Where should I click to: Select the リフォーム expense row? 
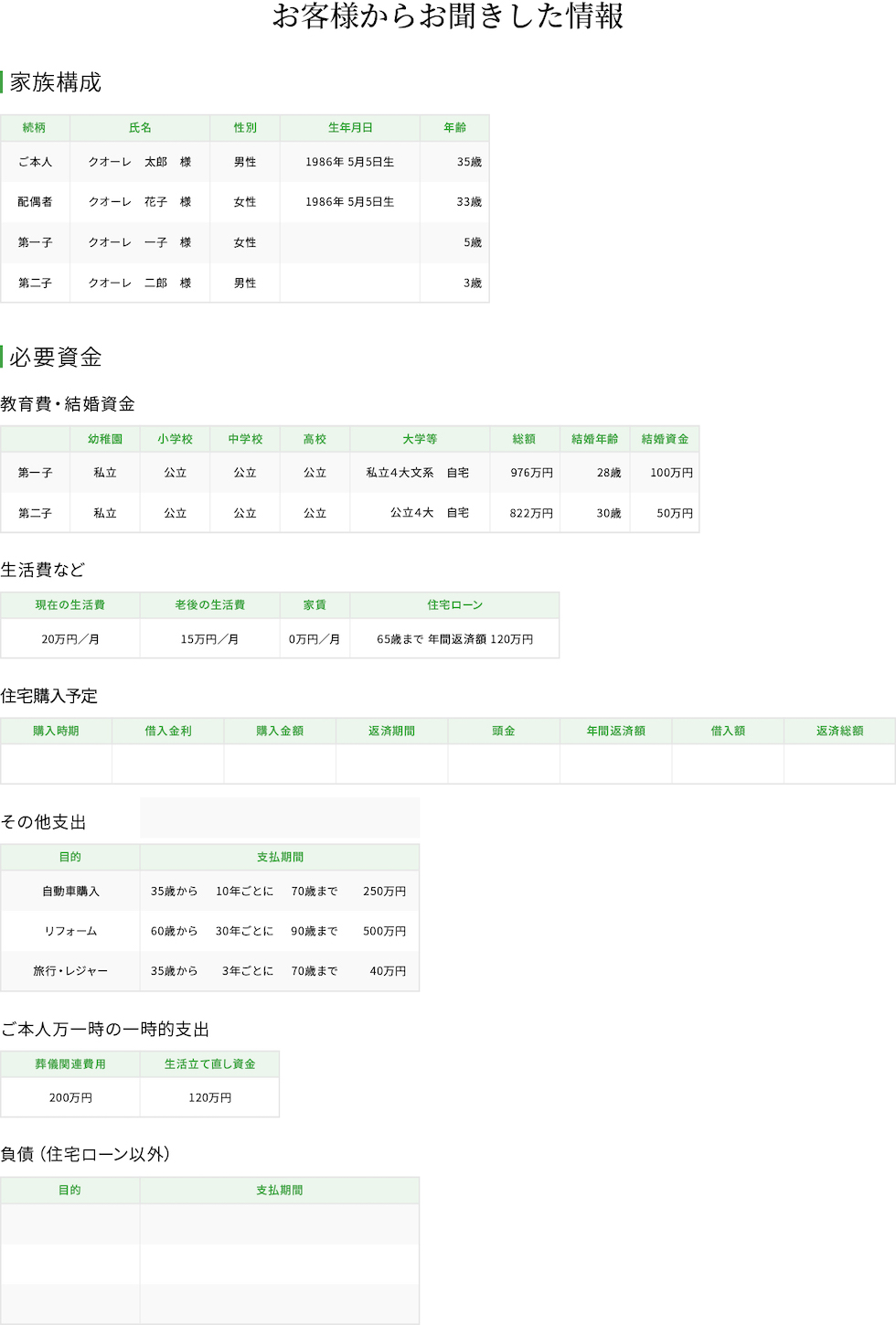click(71, 930)
